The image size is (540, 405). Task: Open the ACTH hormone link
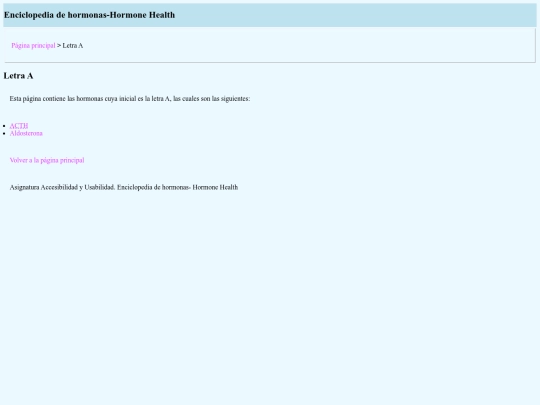click(19, 126)
